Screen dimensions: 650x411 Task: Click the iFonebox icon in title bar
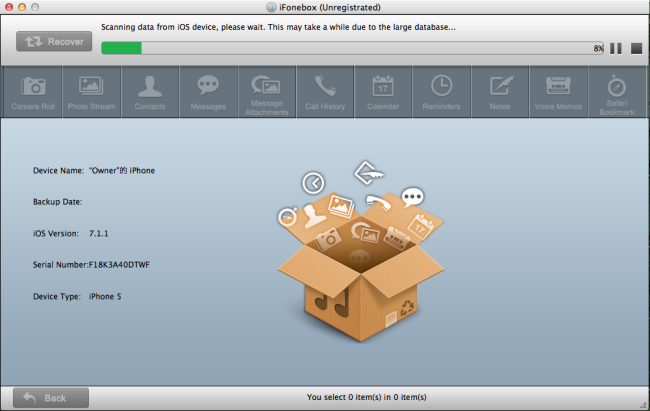pyautogui.click(x=271, y=7)
